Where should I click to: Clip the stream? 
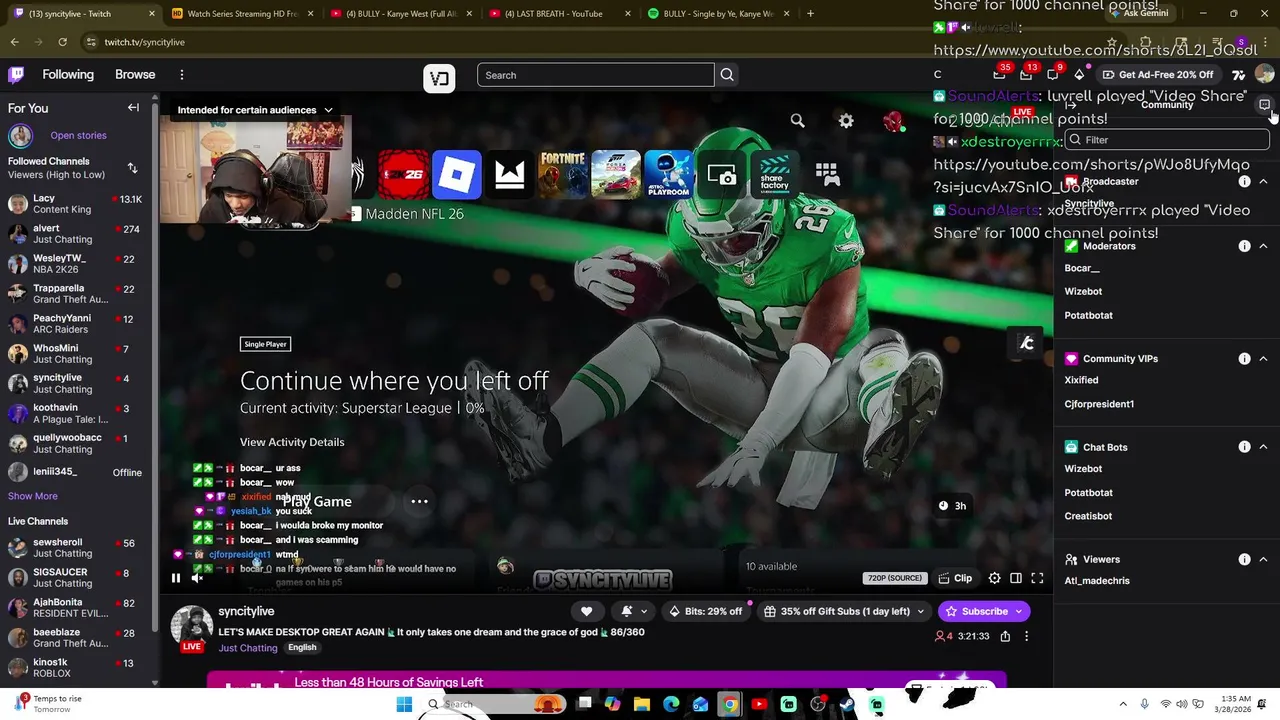coord(955,578)
